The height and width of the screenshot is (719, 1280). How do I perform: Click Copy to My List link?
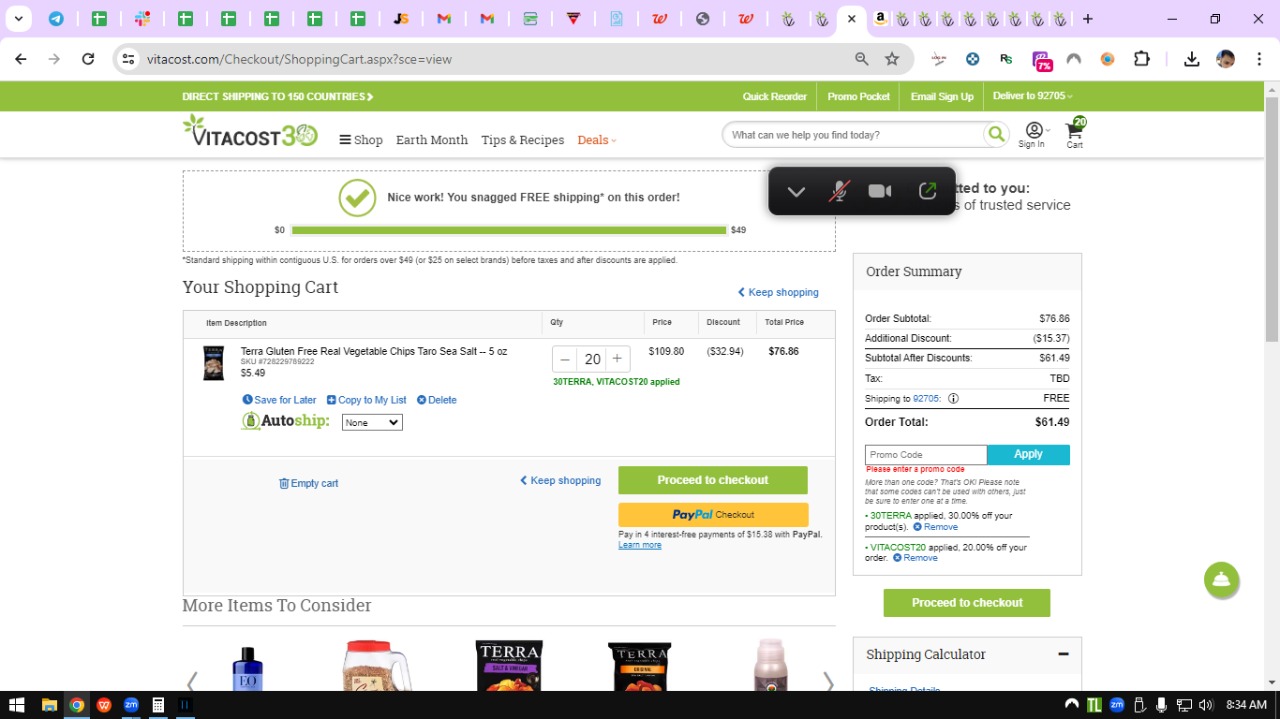366,400
